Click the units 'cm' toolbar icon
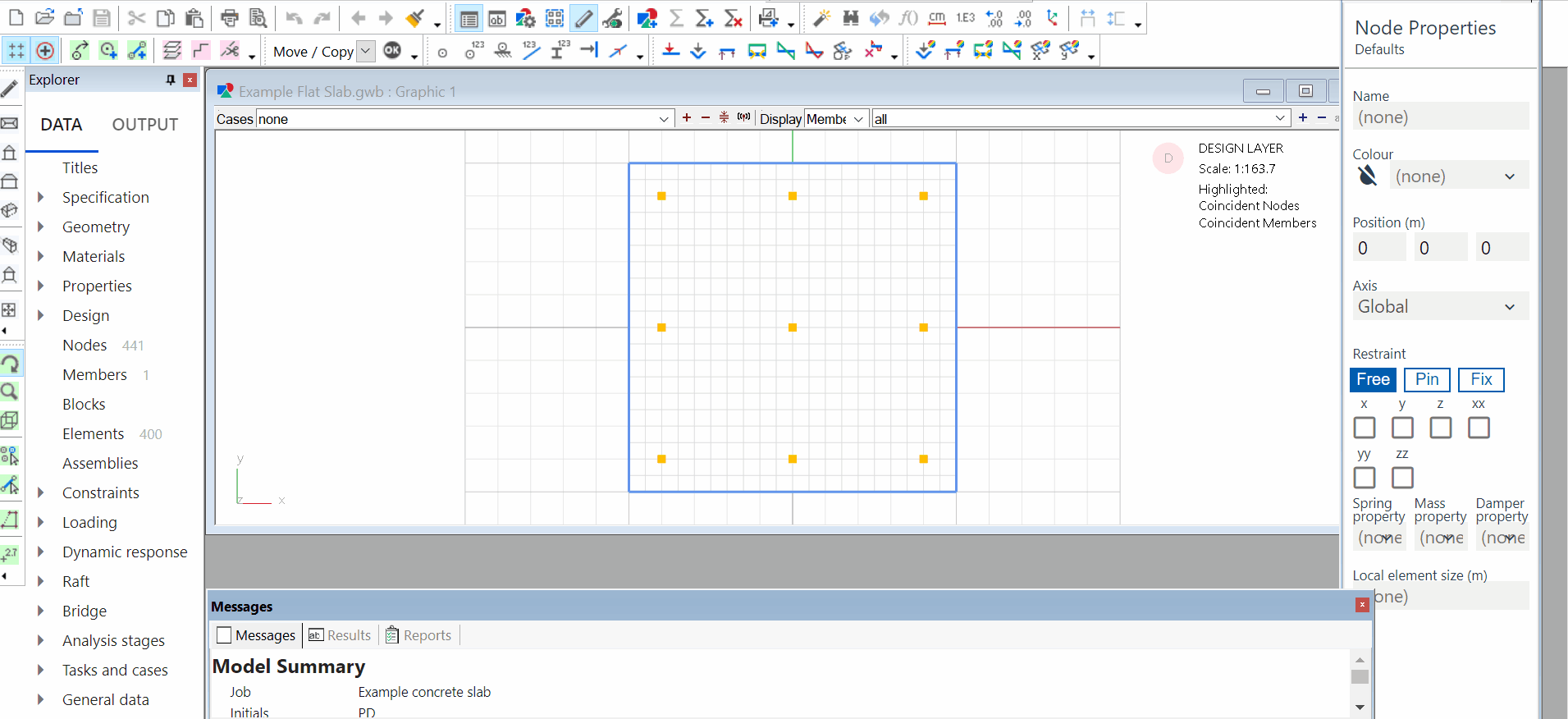Image resolution: width=1568 pixels, height=719 pixels. 937,18
